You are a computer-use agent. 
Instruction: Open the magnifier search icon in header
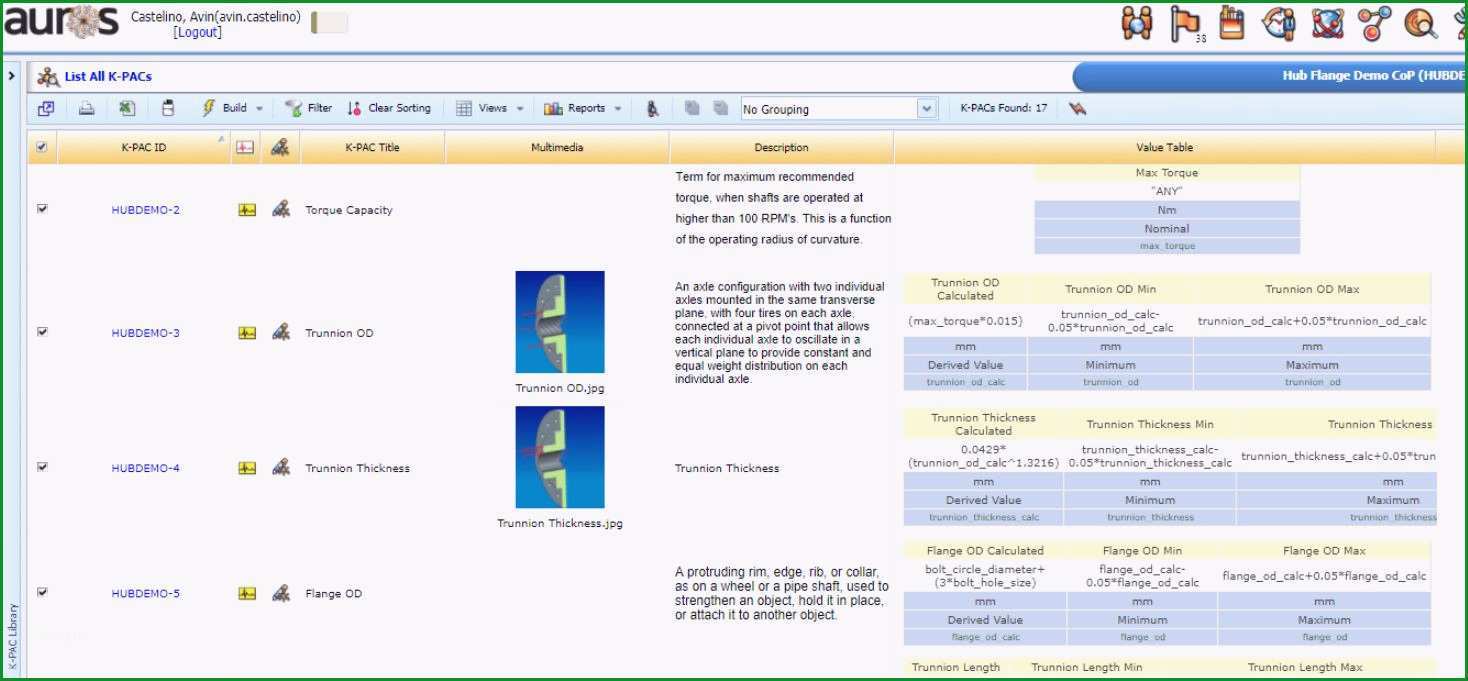click(x=1420, y=23)
